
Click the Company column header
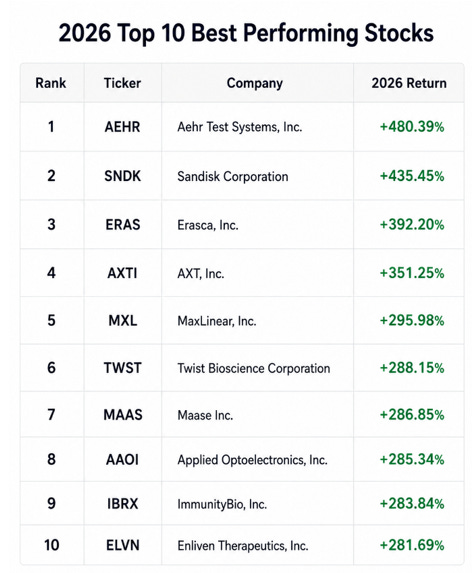tap(255, 83)
